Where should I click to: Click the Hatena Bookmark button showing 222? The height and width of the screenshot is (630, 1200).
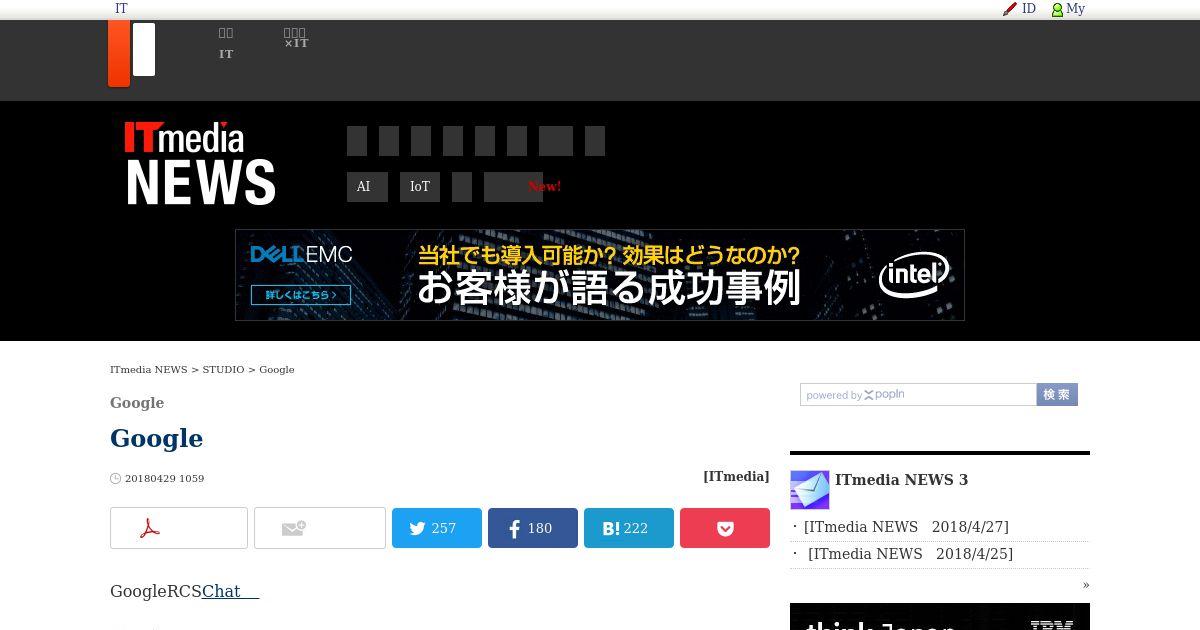(x=629, y=528)
